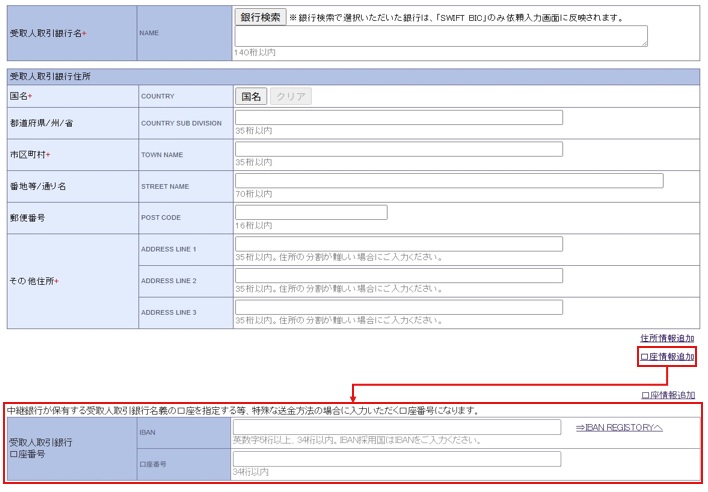Click the 140桁以内 hint text
This screenshot has height=492, width=708.
[x=255, y=52]
